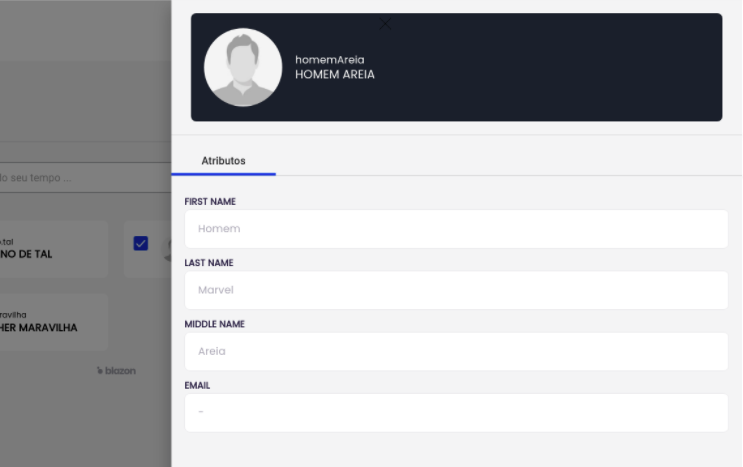Click the Last Name field showing Marvel
This screenshot has height=467, width=743.
pos(456,290)
